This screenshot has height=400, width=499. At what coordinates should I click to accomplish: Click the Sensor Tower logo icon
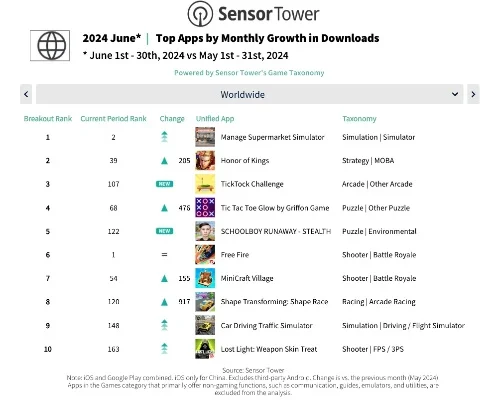[200, 14]
